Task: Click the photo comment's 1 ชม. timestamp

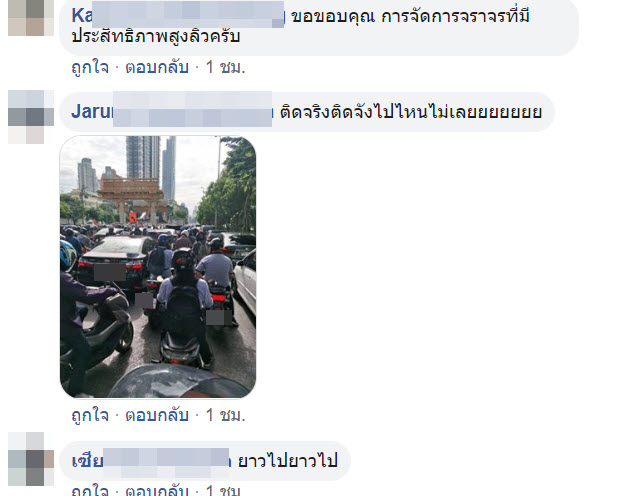Action: point(225,415)
